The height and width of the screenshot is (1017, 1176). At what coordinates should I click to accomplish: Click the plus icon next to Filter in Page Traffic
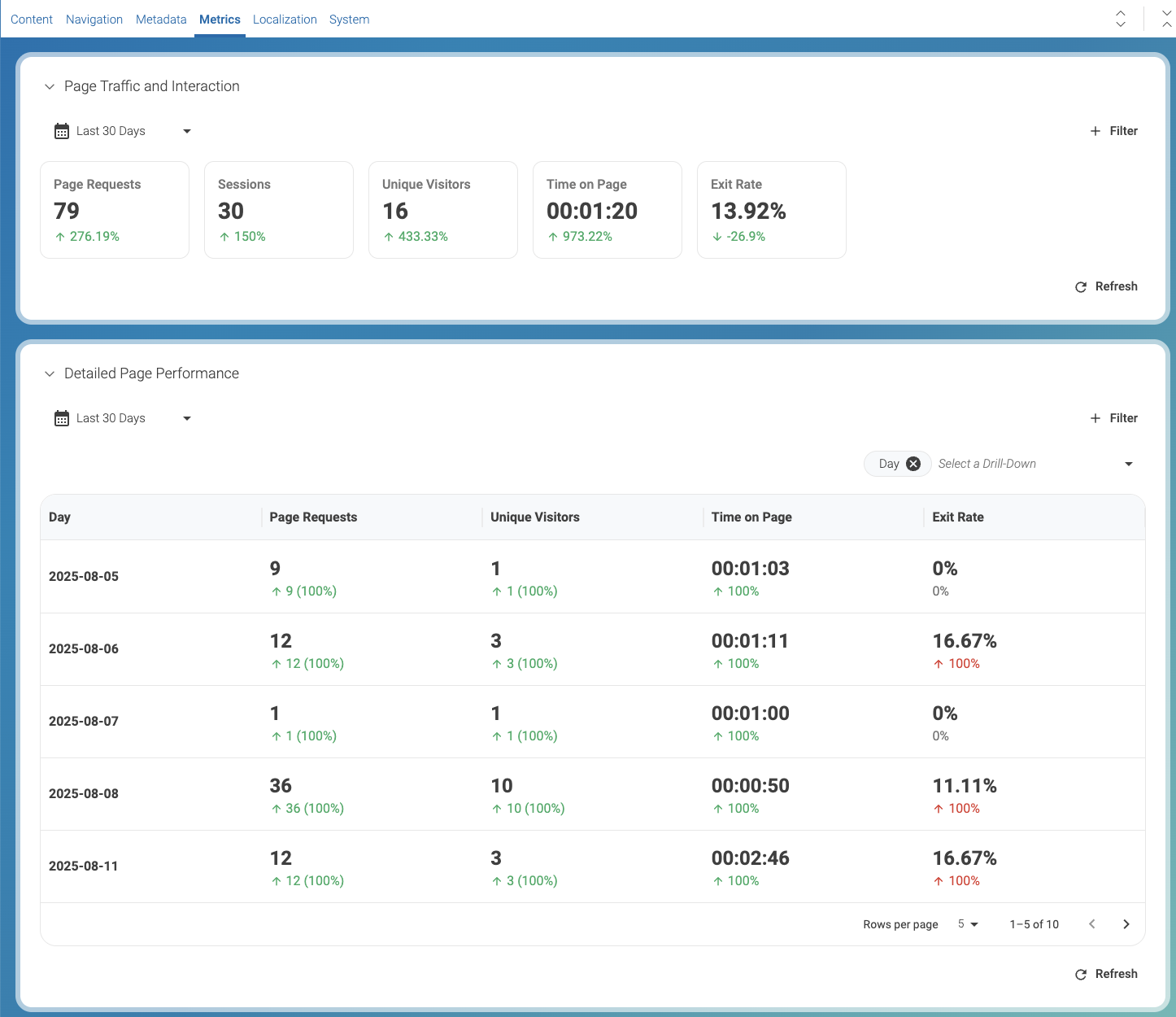point(1095,130)
